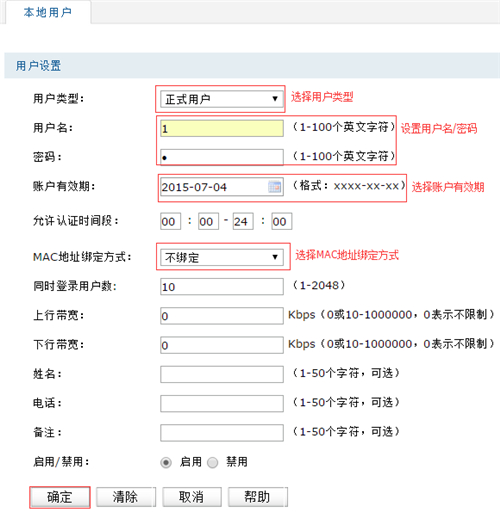
Task: Expand the MAC地址绑定方式 dropdown showing 不绑定
Action: pyautogui.click(x=222, y=257)
